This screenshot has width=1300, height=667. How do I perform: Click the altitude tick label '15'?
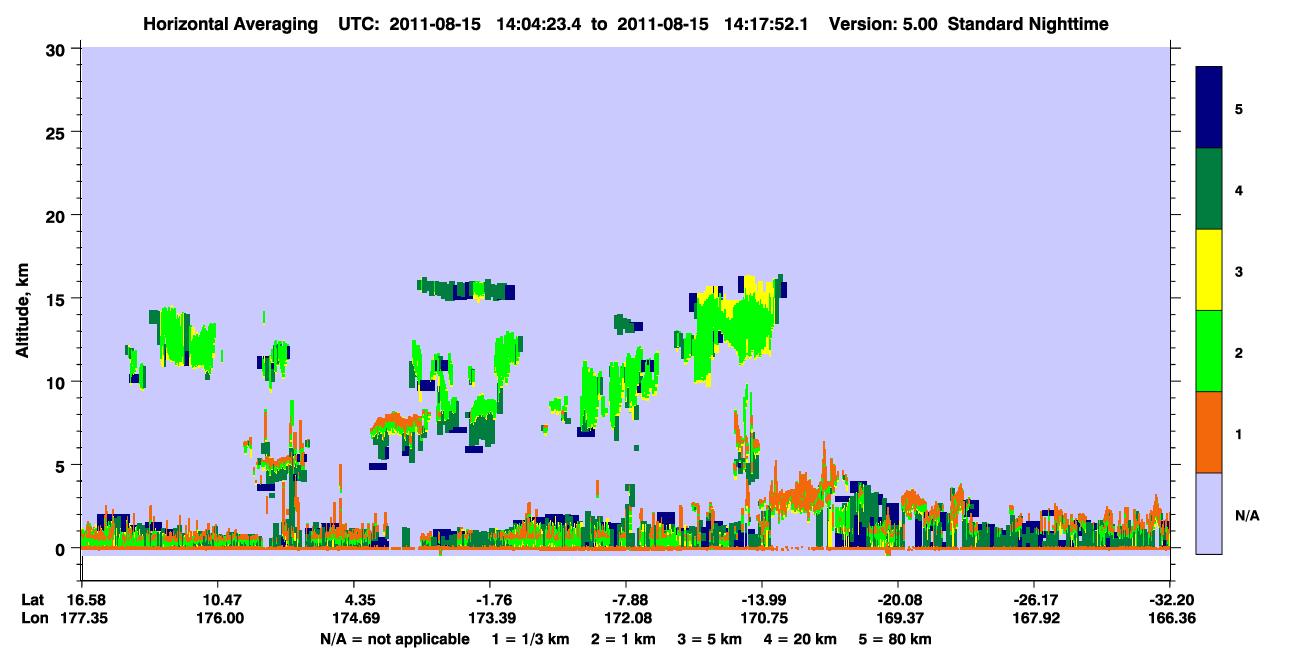click(x=57, y=299)
